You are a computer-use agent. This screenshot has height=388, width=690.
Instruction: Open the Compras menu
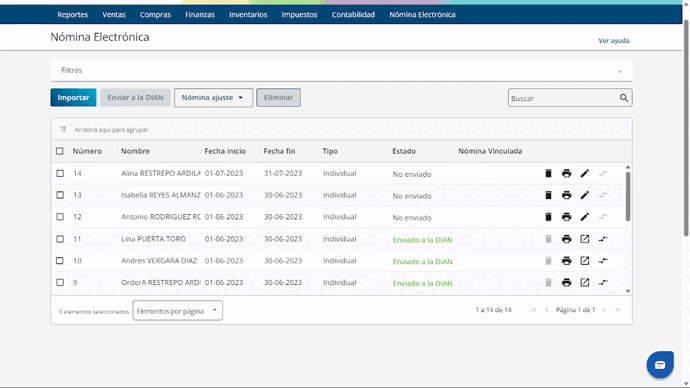click(x=155, y=15)
